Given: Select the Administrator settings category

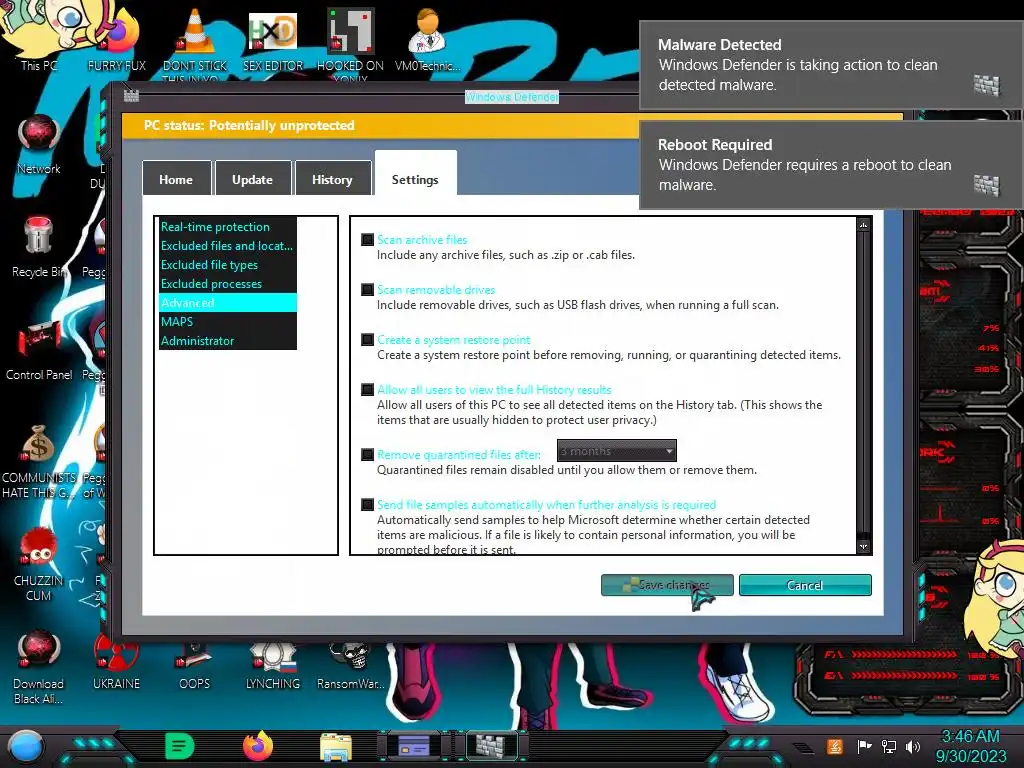Looking at the screenshot, I should tap(228, 340).
